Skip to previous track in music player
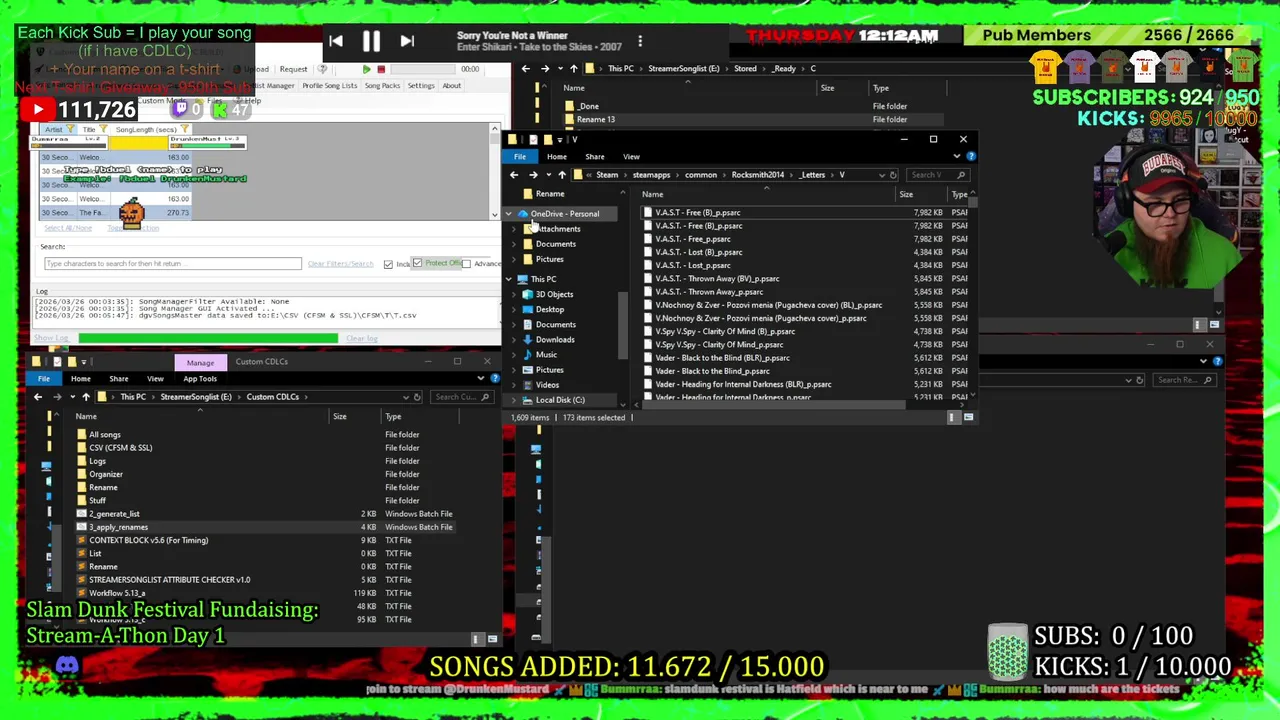Screen dimensions: 1280x720 (336, 42)
